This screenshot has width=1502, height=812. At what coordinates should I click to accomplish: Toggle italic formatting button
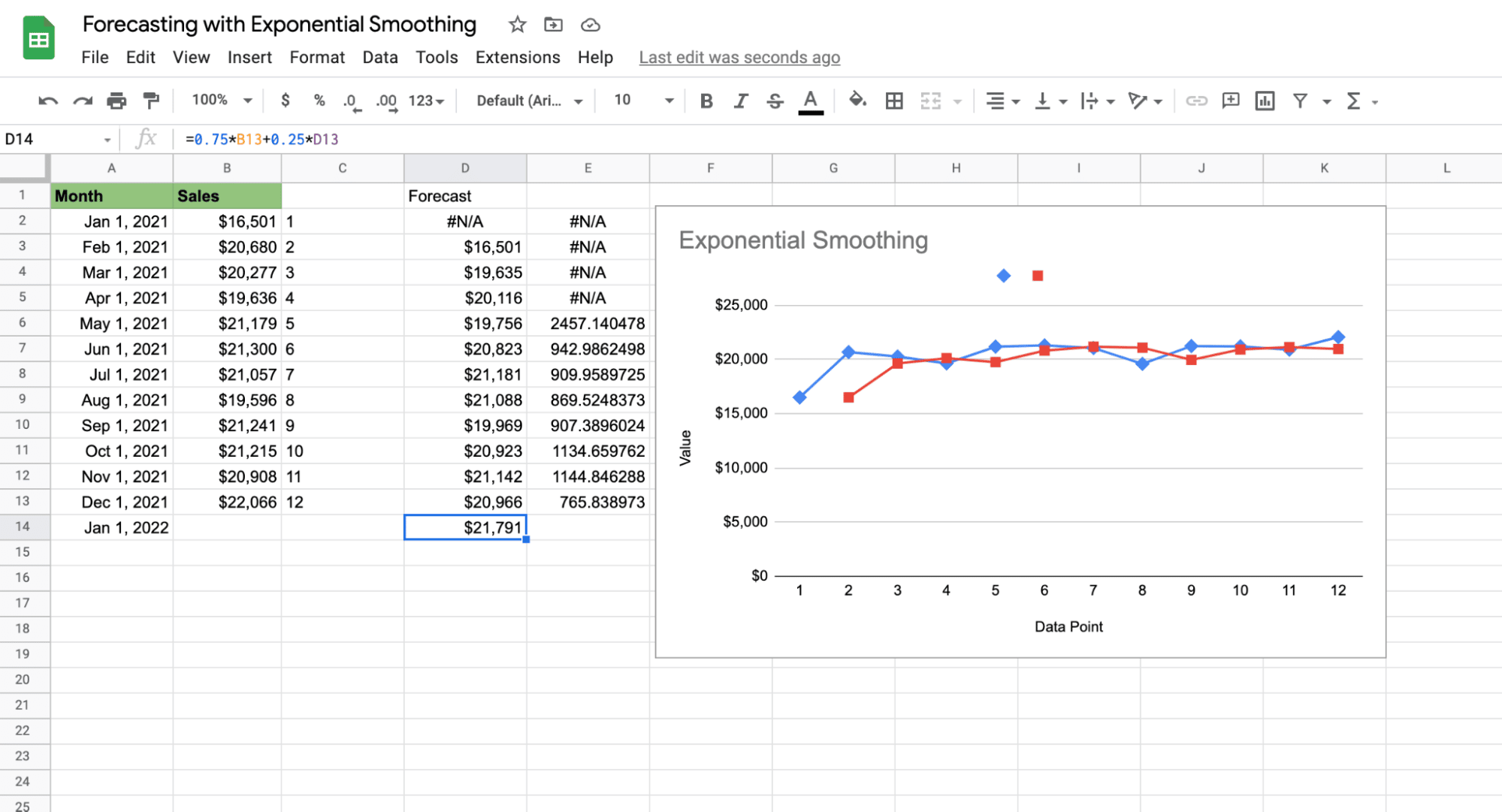click(741, 101)
